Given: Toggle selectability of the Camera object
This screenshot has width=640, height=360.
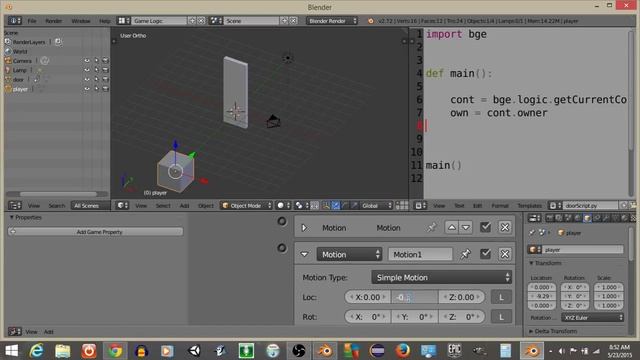Looking at the screenshot, I should [x=96, y=60].
